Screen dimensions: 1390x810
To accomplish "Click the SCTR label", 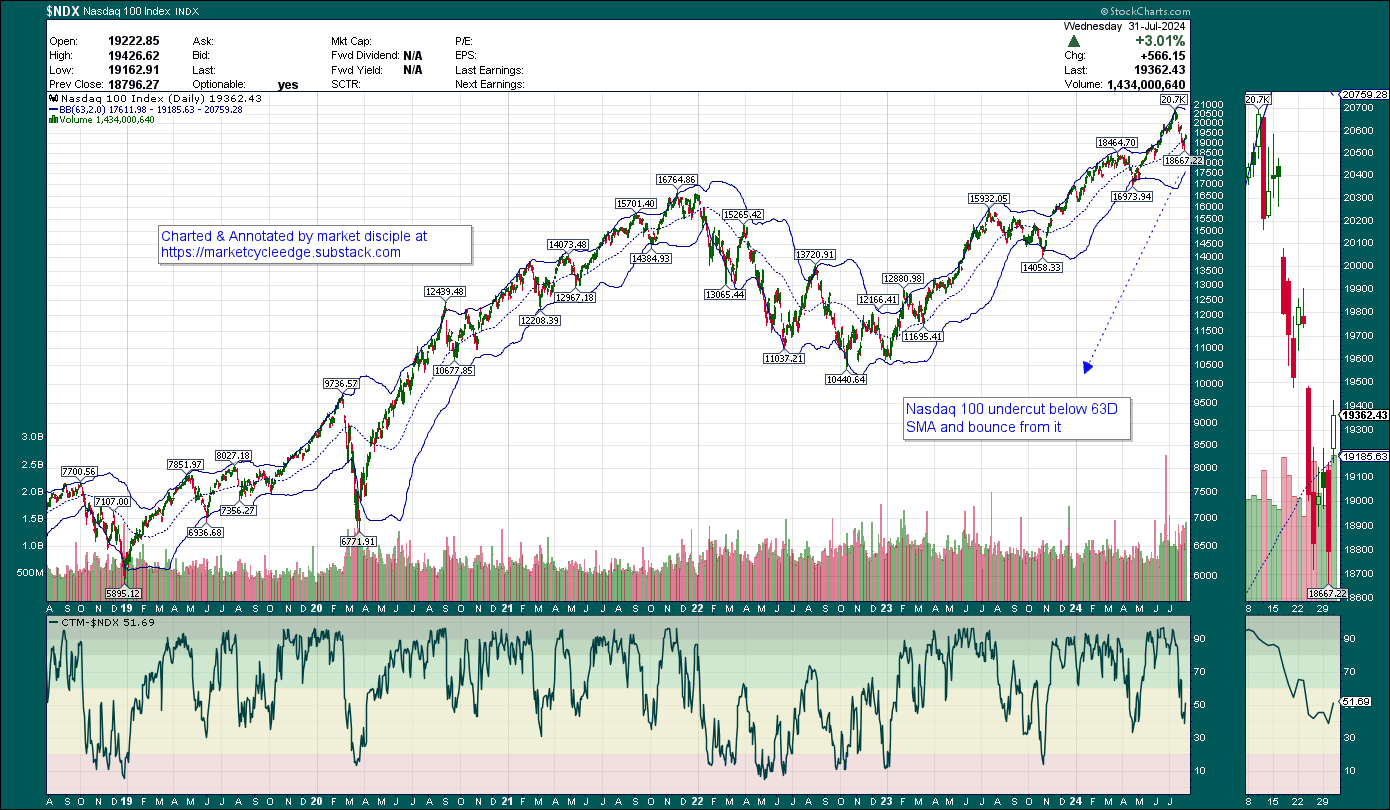I will click(347, 85).
